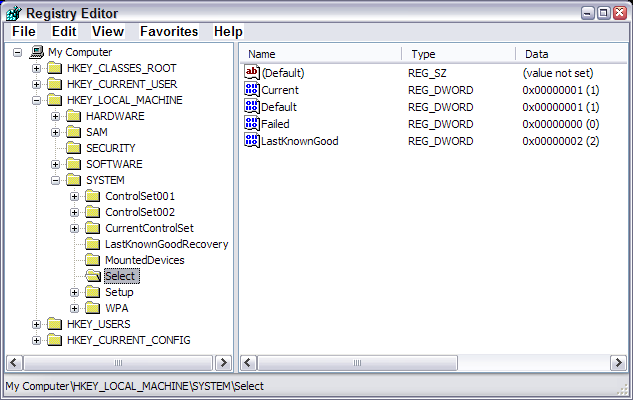
Task: Click the HKEY_USERS folder icon
Action: click(x=54, y=324)
